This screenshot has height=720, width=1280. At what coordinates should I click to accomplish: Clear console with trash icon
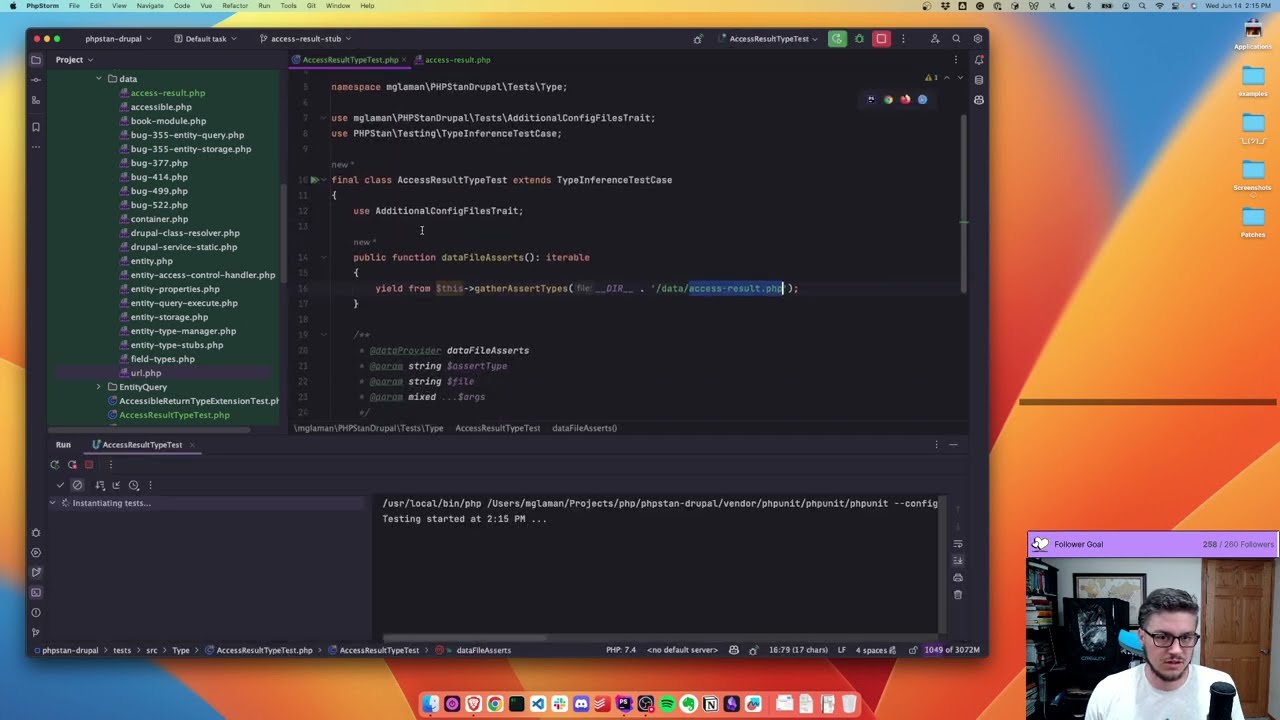[x=958, y=594]
